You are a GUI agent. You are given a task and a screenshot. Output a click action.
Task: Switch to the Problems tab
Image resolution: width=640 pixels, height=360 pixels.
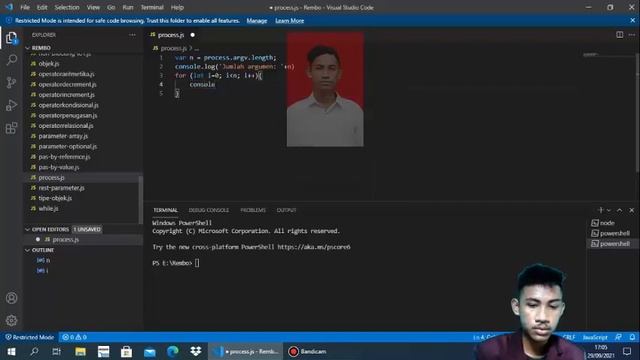pos(253,210)
